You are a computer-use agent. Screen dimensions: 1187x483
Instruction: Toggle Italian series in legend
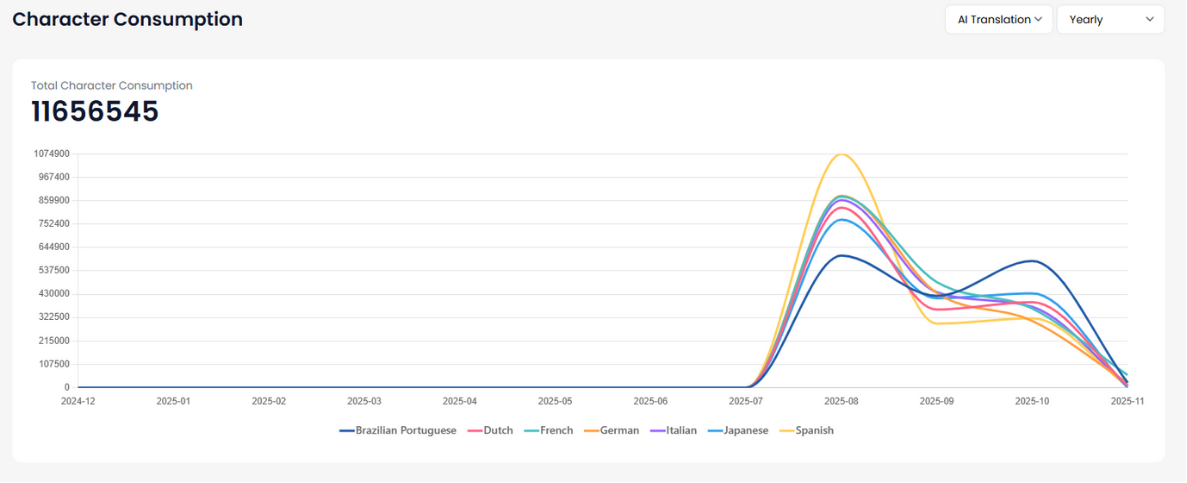[x=673, y=430]
